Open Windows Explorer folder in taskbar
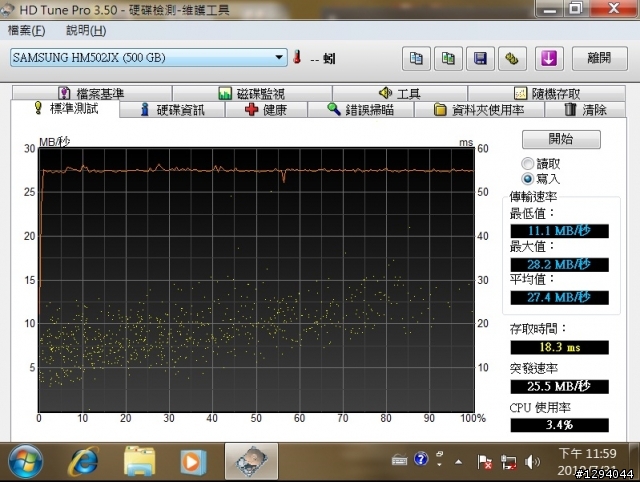This screenshot has width=640, height=482. tap(139, 462)
